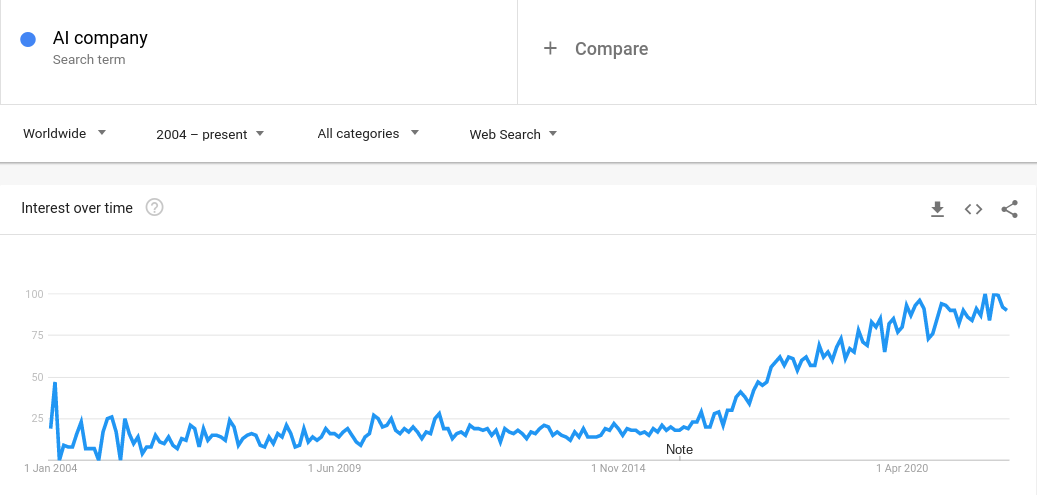Click the 1 Jun 2009 axis label
The height and width of the screenshot is (495, 1037).
coord(334,469)
